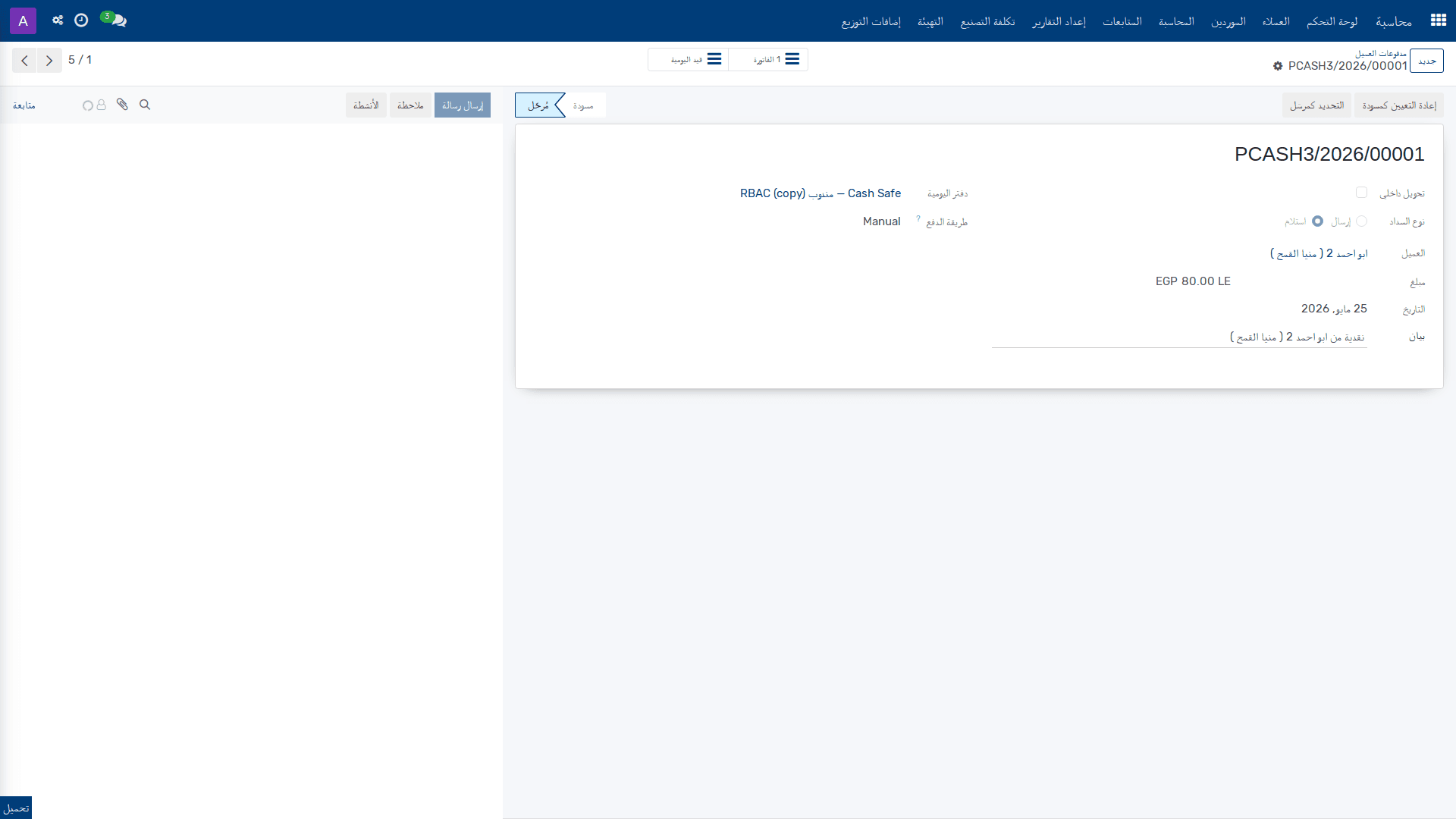The width and height of the screenshot is (1456, 819).
Task: Open the Cash Safe journal link
Action: [x=821, y=193]
